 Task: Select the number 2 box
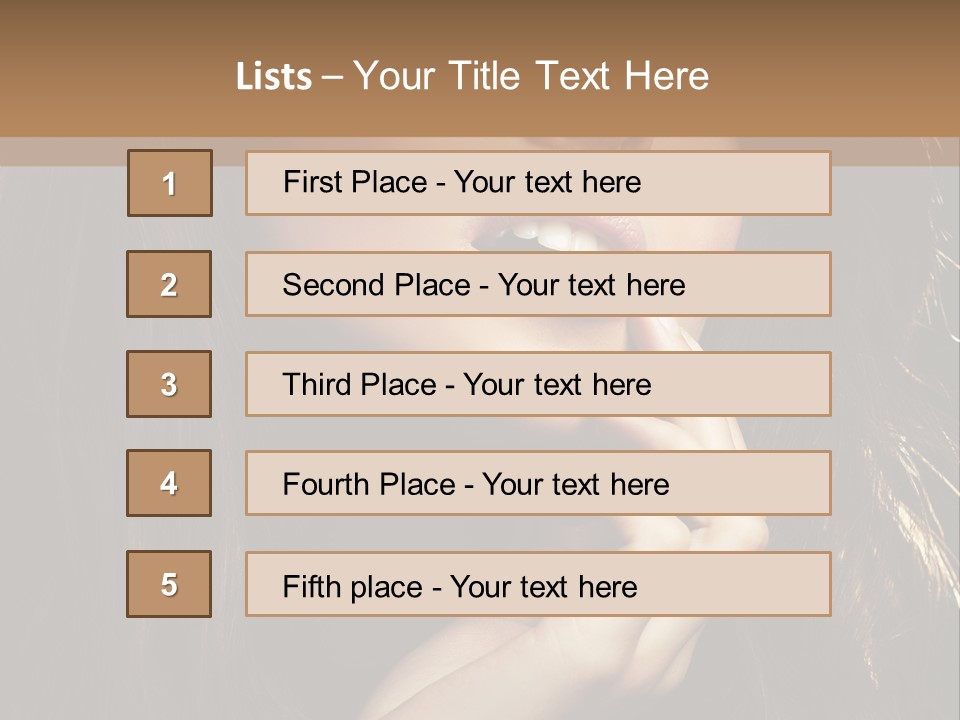coord(169,284)
